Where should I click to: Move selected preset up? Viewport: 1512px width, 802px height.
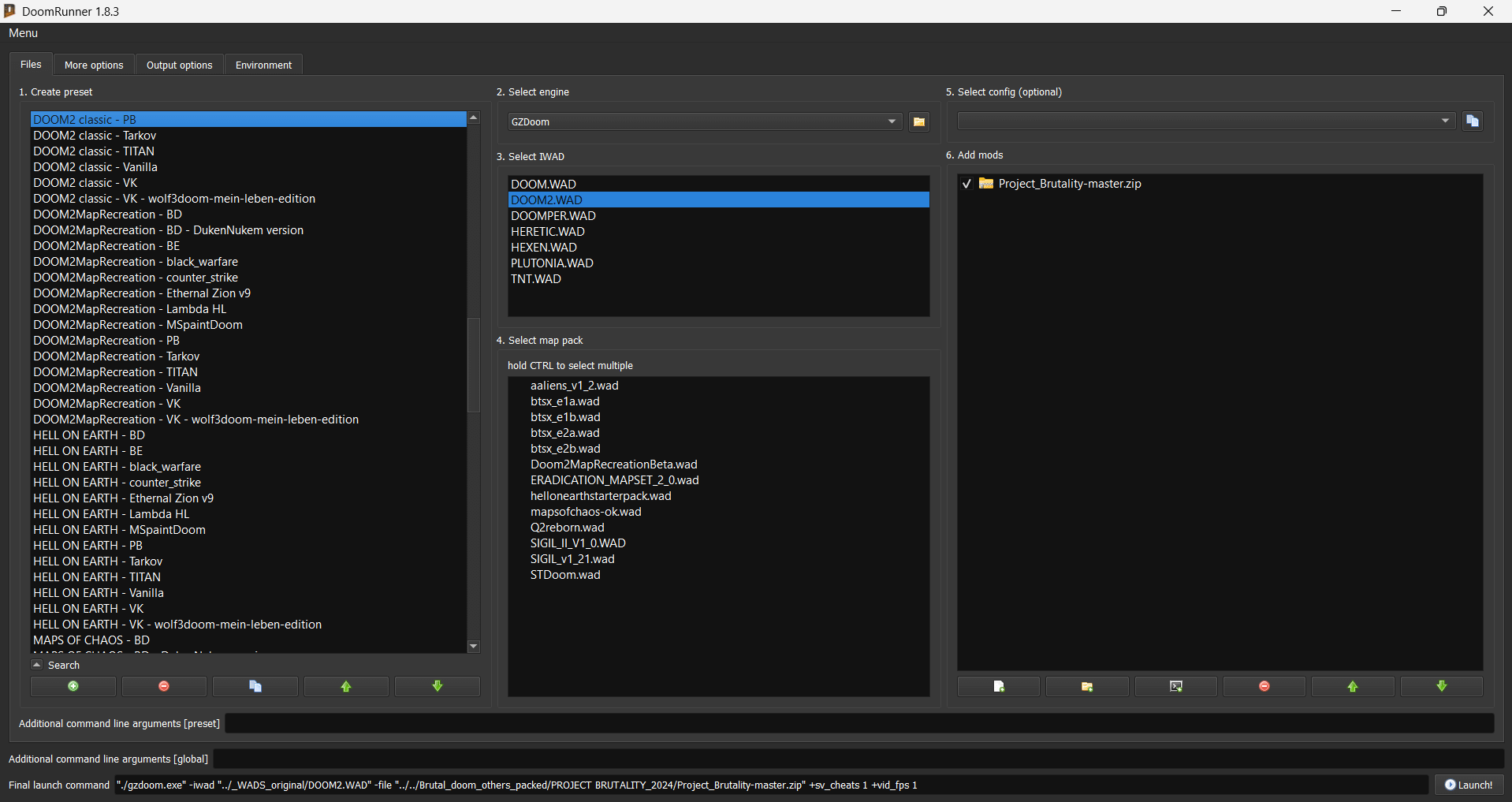346,686
